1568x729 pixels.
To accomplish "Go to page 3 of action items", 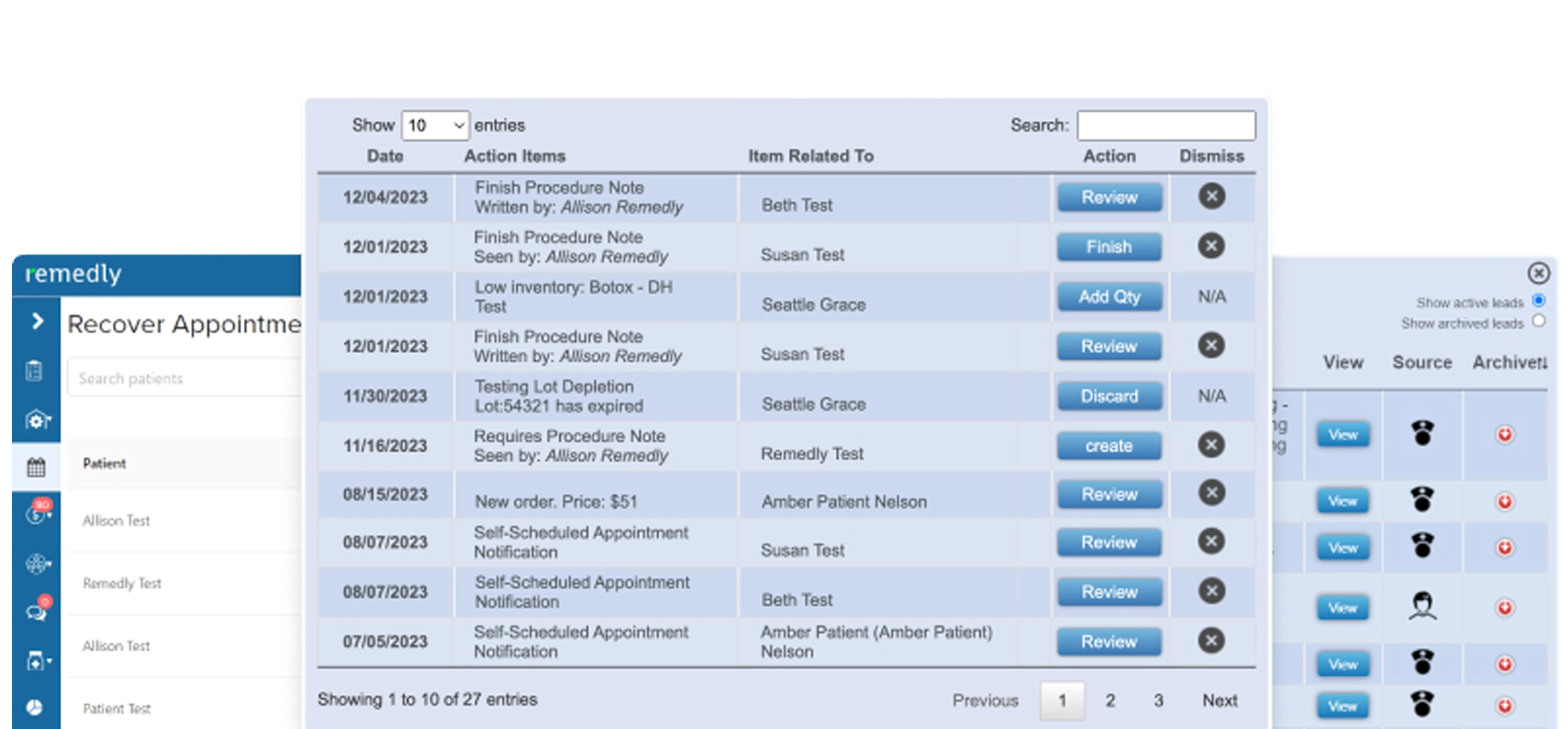I will tap(1158, 700).
